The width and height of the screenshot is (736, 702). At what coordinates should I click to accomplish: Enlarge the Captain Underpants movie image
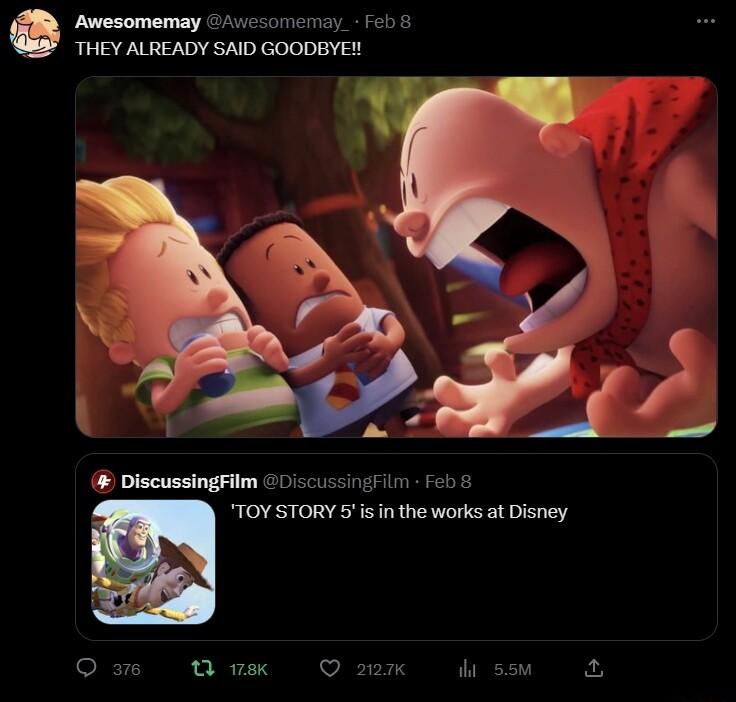click(x=396, y=257)
